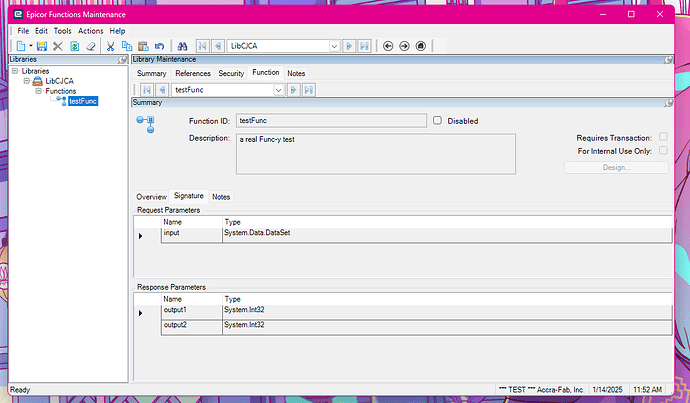The image size is (690, 403).
Task: Search with the binoculars icon
Action: [182, 46]
